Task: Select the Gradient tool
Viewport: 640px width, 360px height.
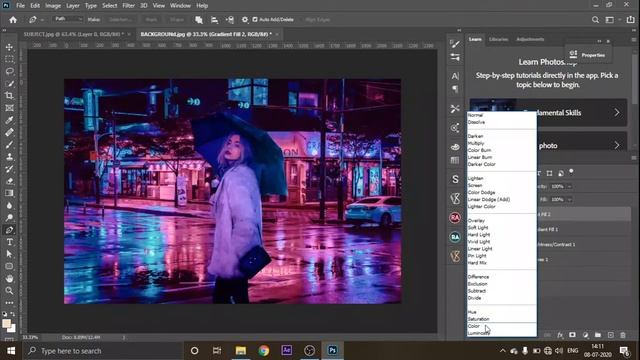Action: [x=9, y=193]
